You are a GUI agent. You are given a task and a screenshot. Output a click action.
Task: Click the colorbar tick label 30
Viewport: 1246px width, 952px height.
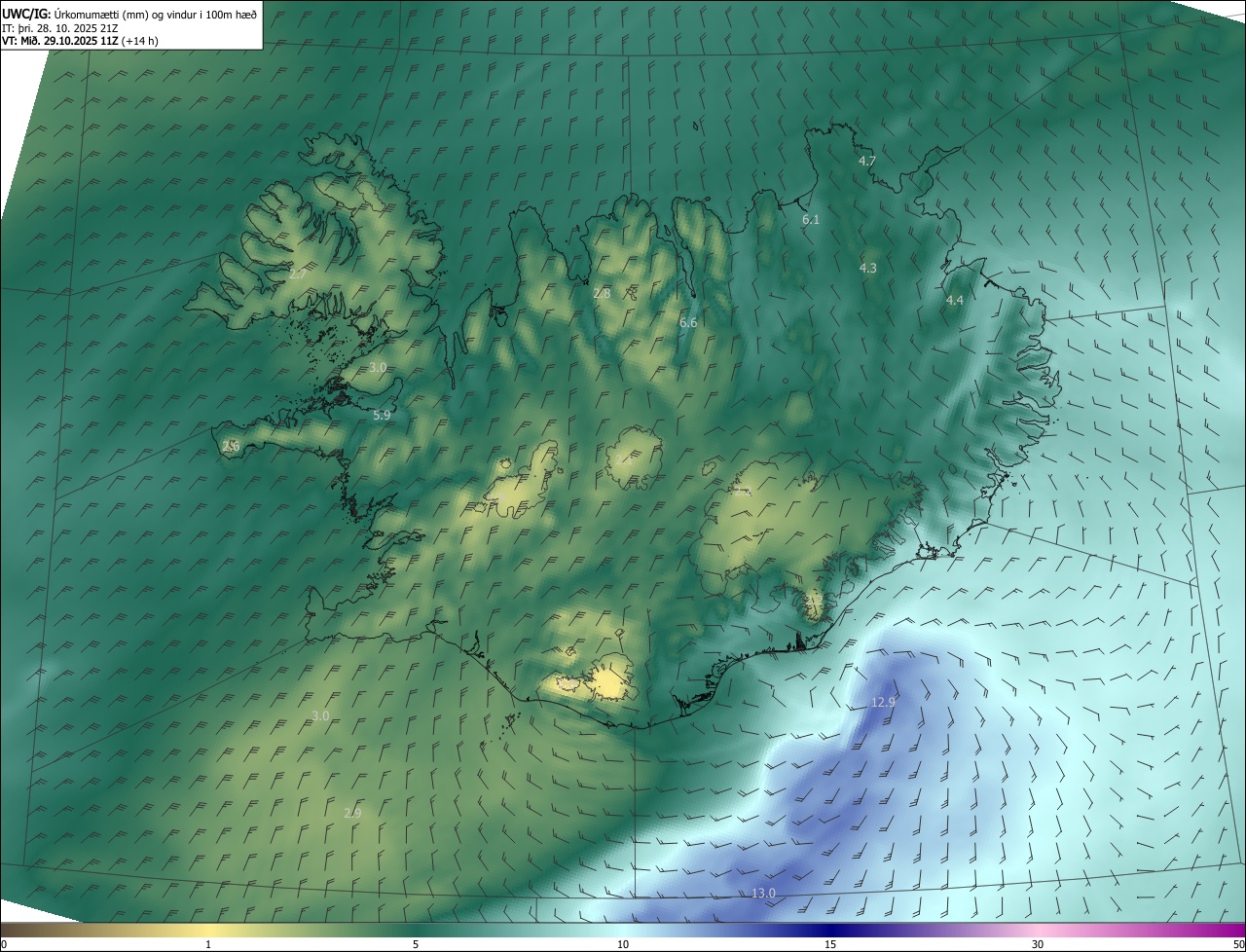click(x=1038, y=944)
